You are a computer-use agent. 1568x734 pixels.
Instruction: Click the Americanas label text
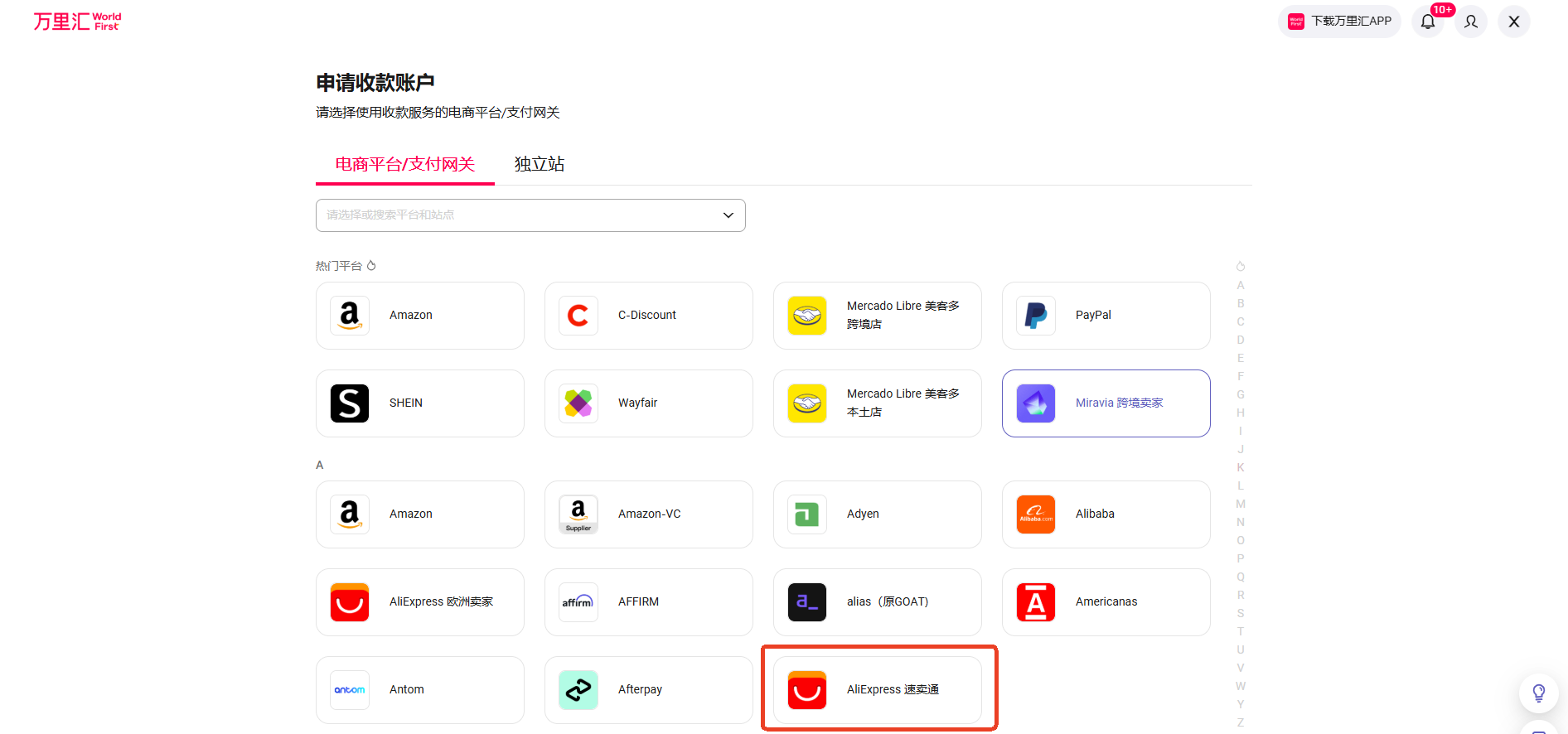coord(1106,602)
